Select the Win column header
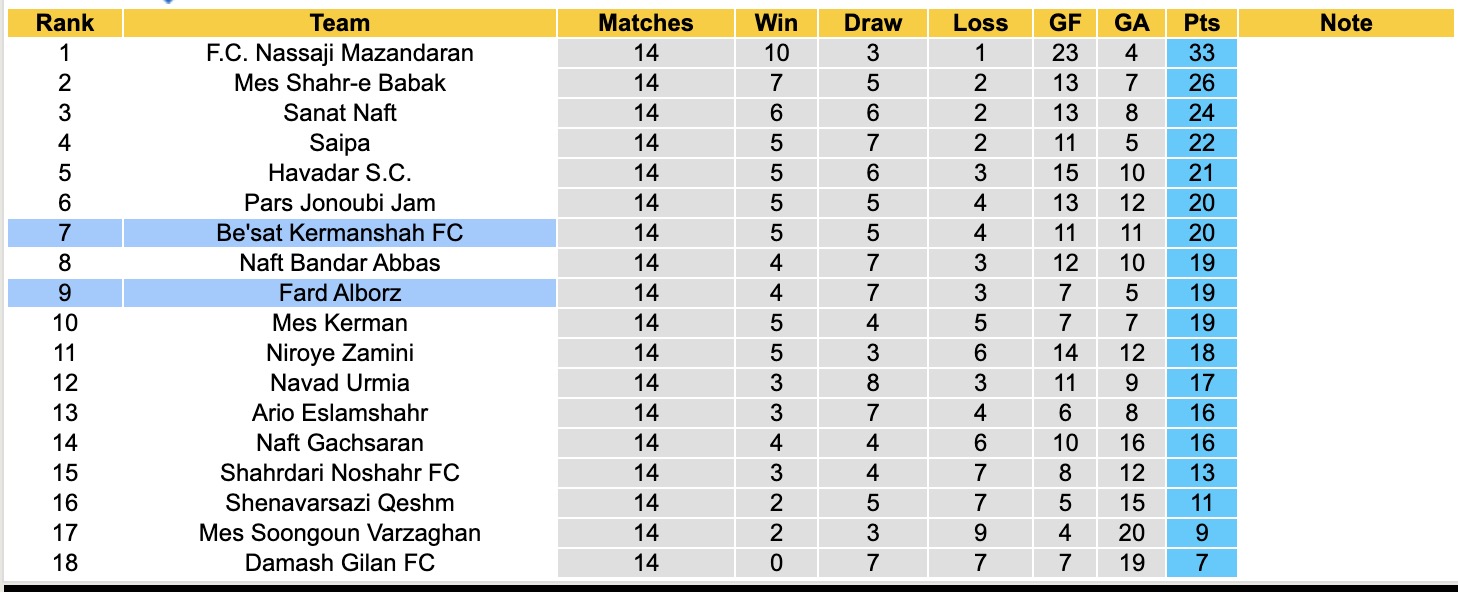Screen dimensions: 1458x592 [x=776, y=23]
